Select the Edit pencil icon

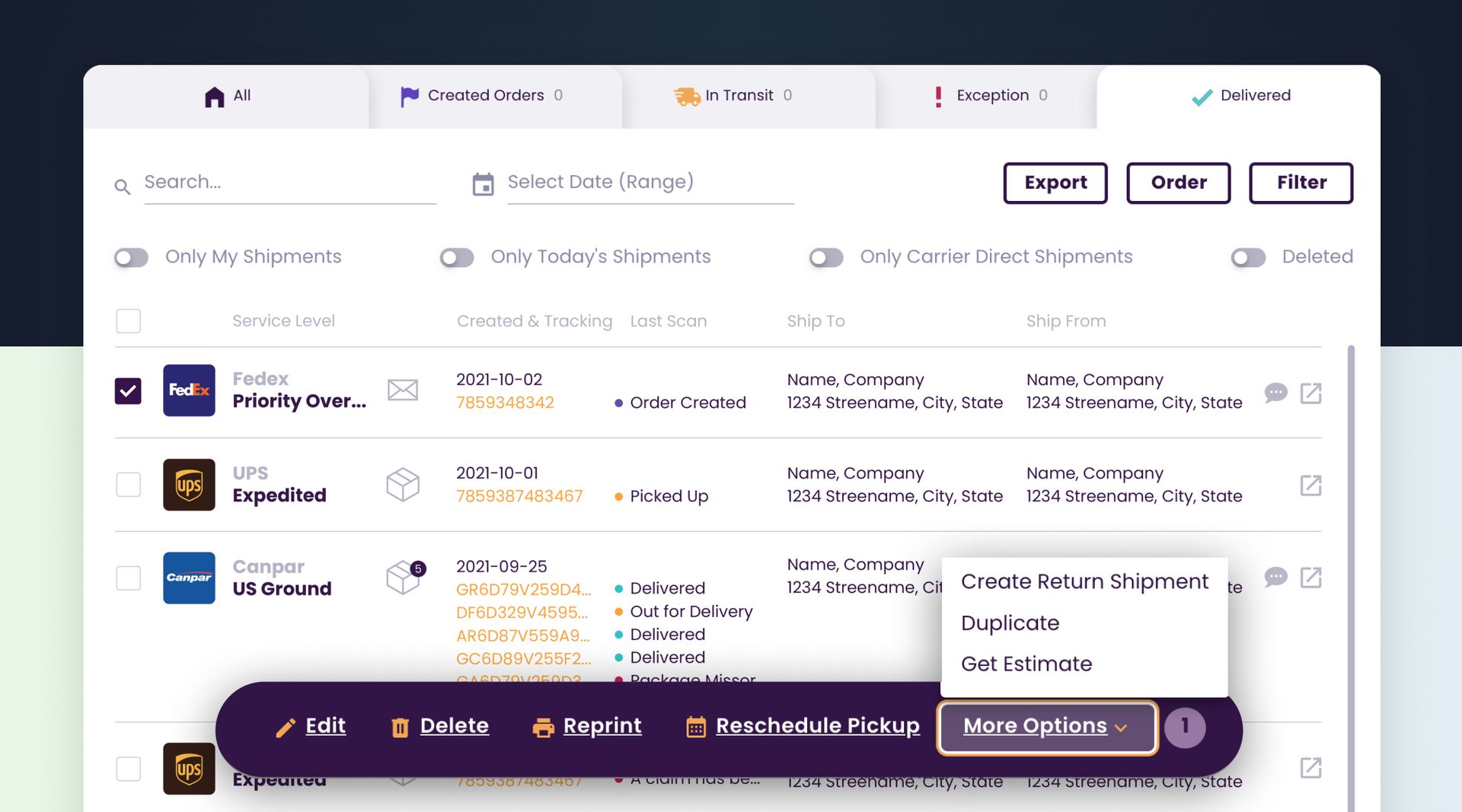point(286,727)
